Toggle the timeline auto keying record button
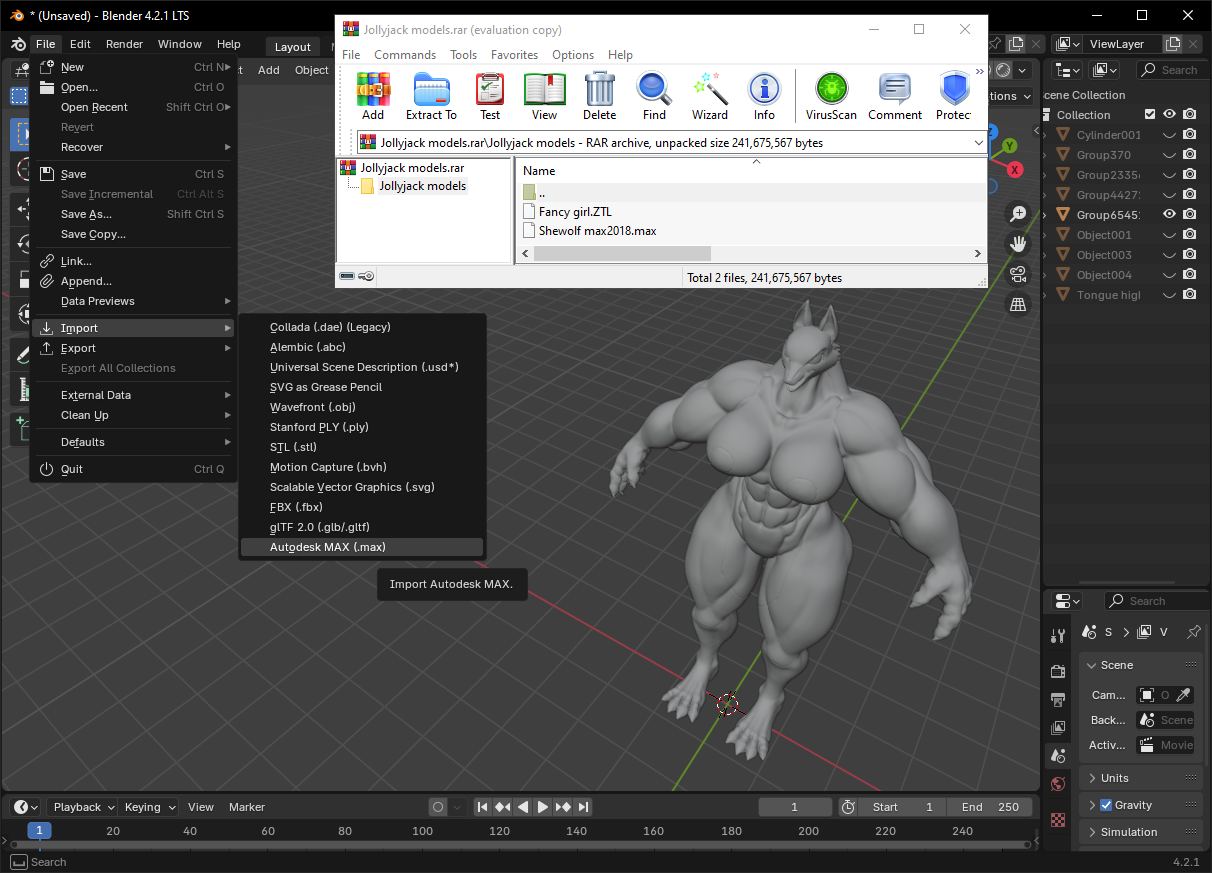1212x873 pixels. pos(438,807)
